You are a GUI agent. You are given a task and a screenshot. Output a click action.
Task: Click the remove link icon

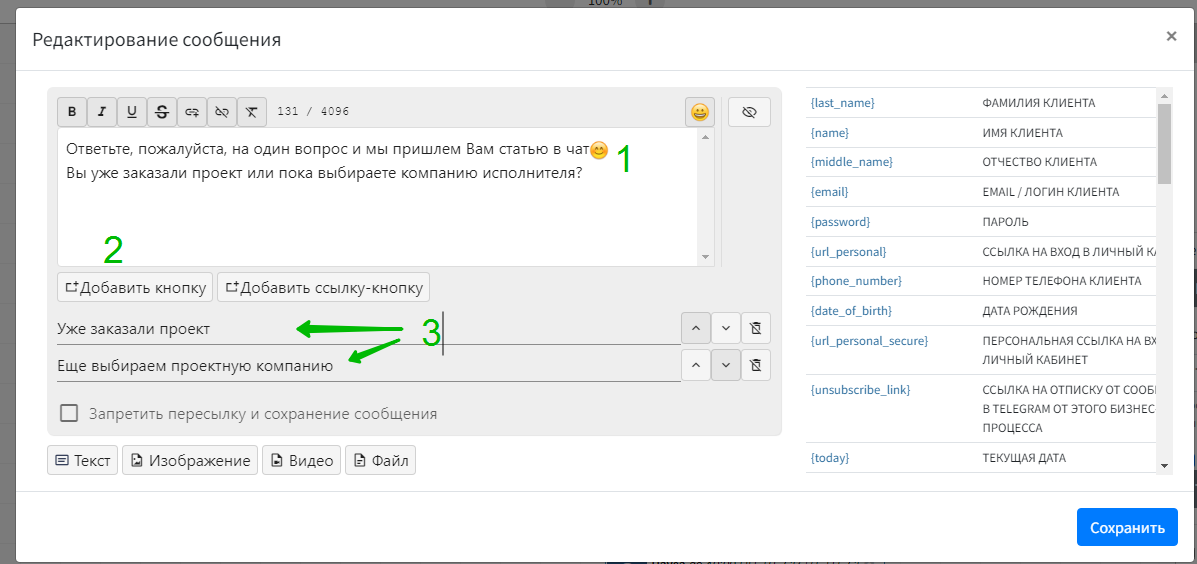click(x=222, y=112)
